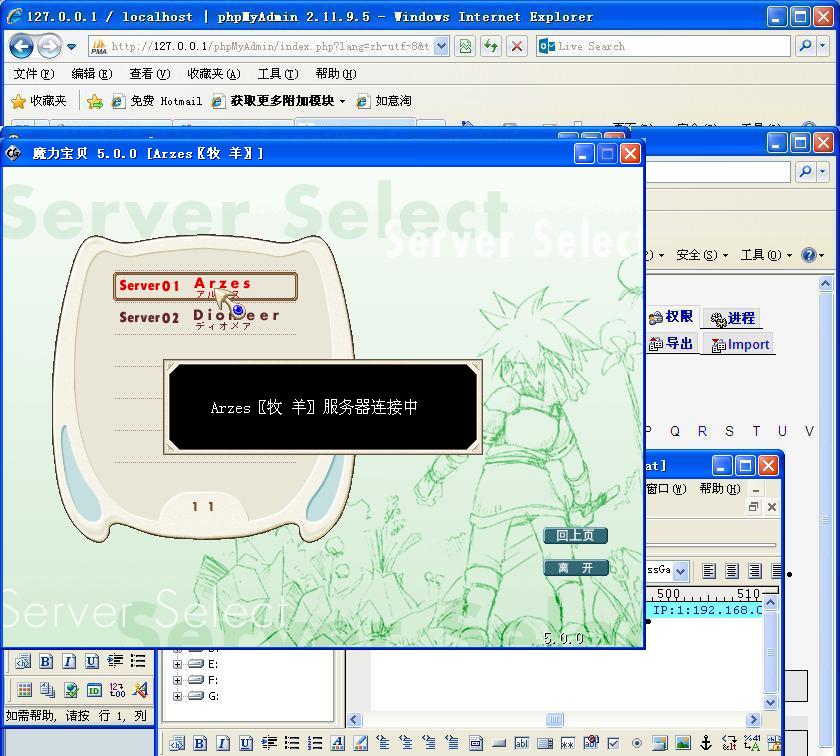
Task: Open the phpMyAdmin Import tab
Action: 740,345
